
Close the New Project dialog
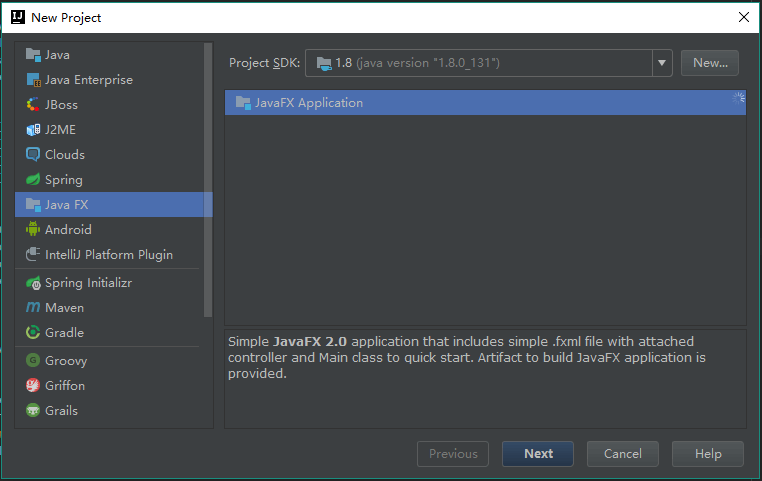pyautogui.click(x=744, y=17)
